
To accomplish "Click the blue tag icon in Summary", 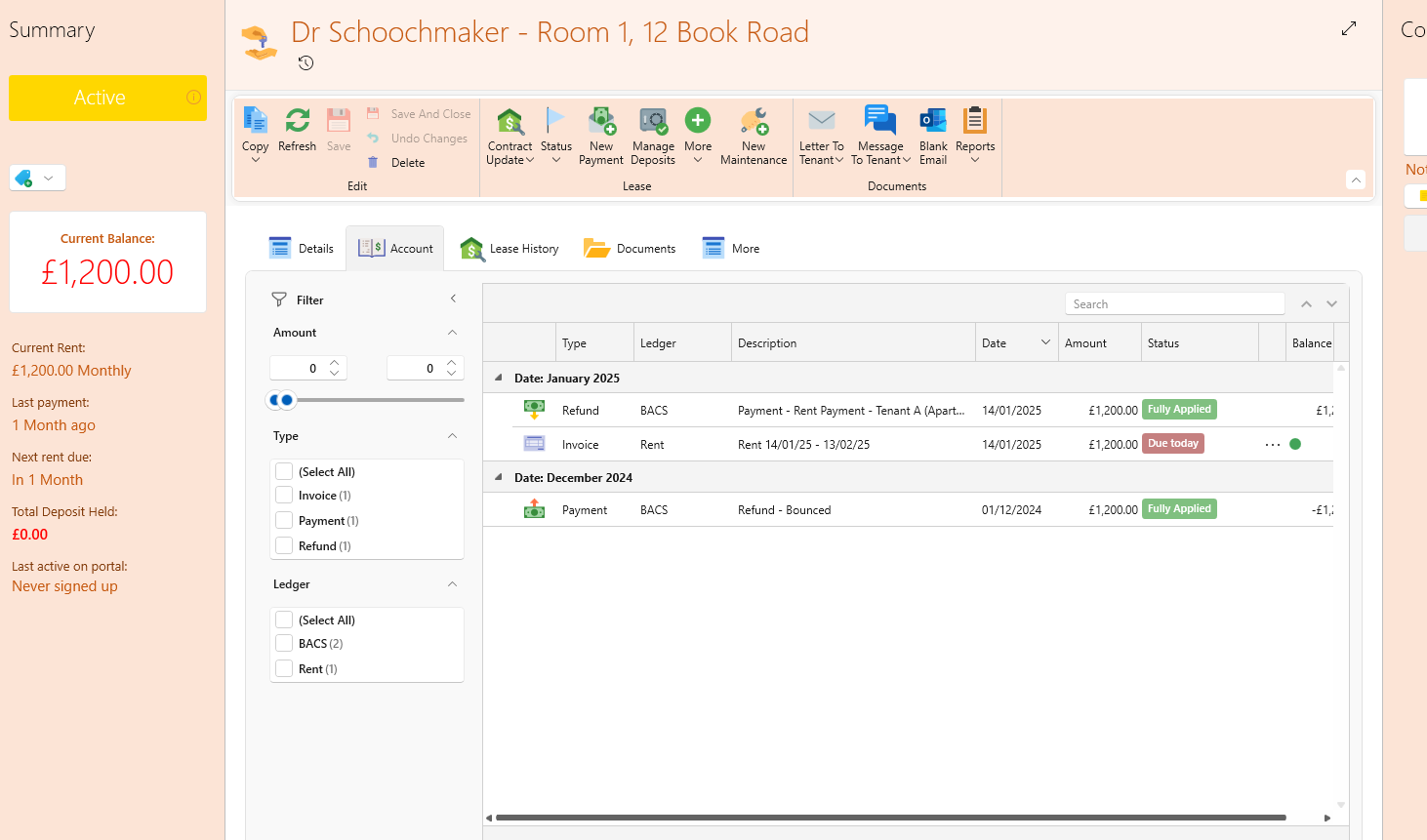I will [x=23, y=179].
